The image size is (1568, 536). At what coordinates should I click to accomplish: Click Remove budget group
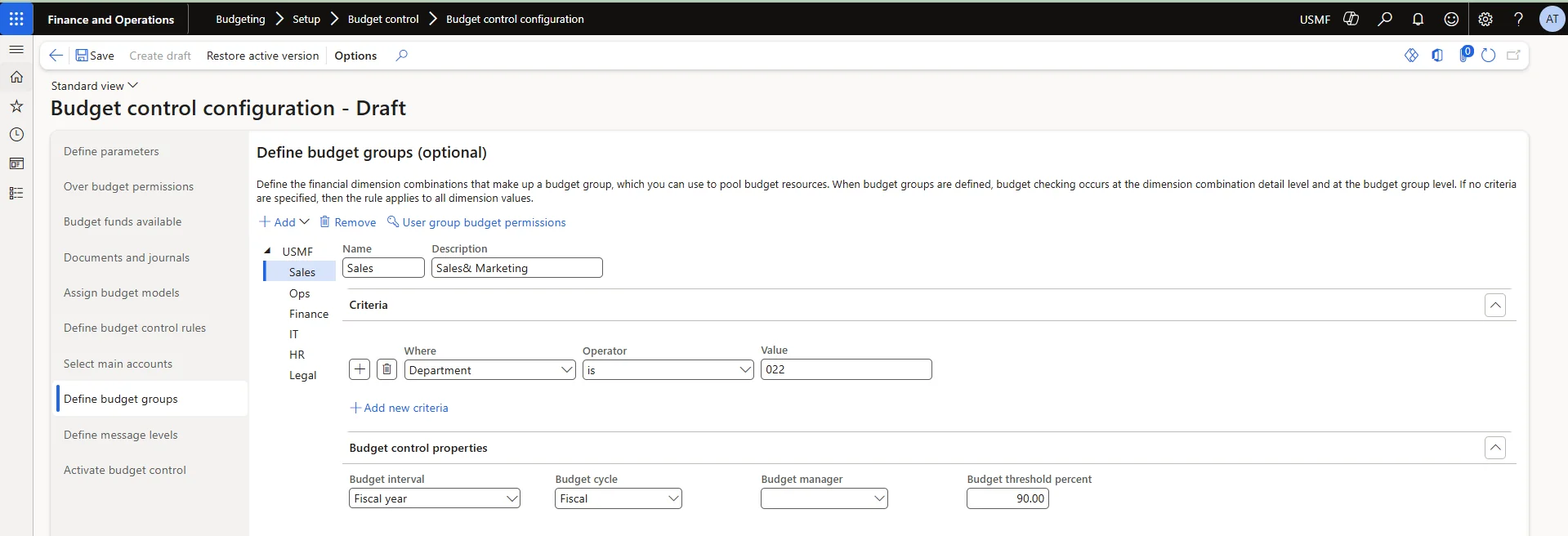coord(348,222)
